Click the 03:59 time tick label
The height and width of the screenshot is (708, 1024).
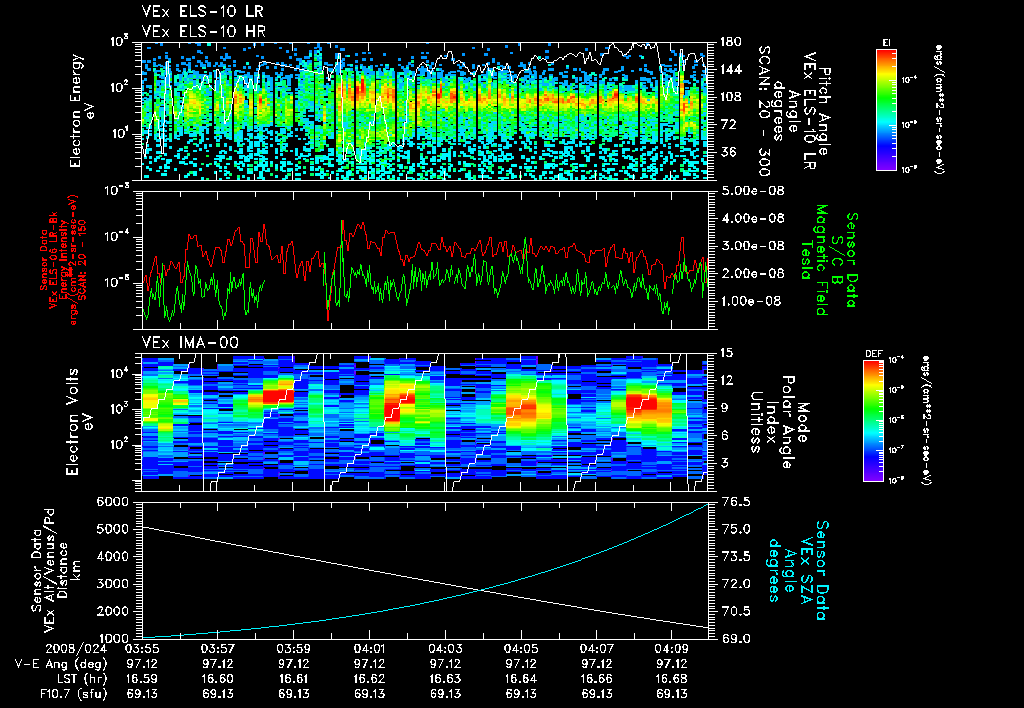pyautogui.click(x=293, y=649)
